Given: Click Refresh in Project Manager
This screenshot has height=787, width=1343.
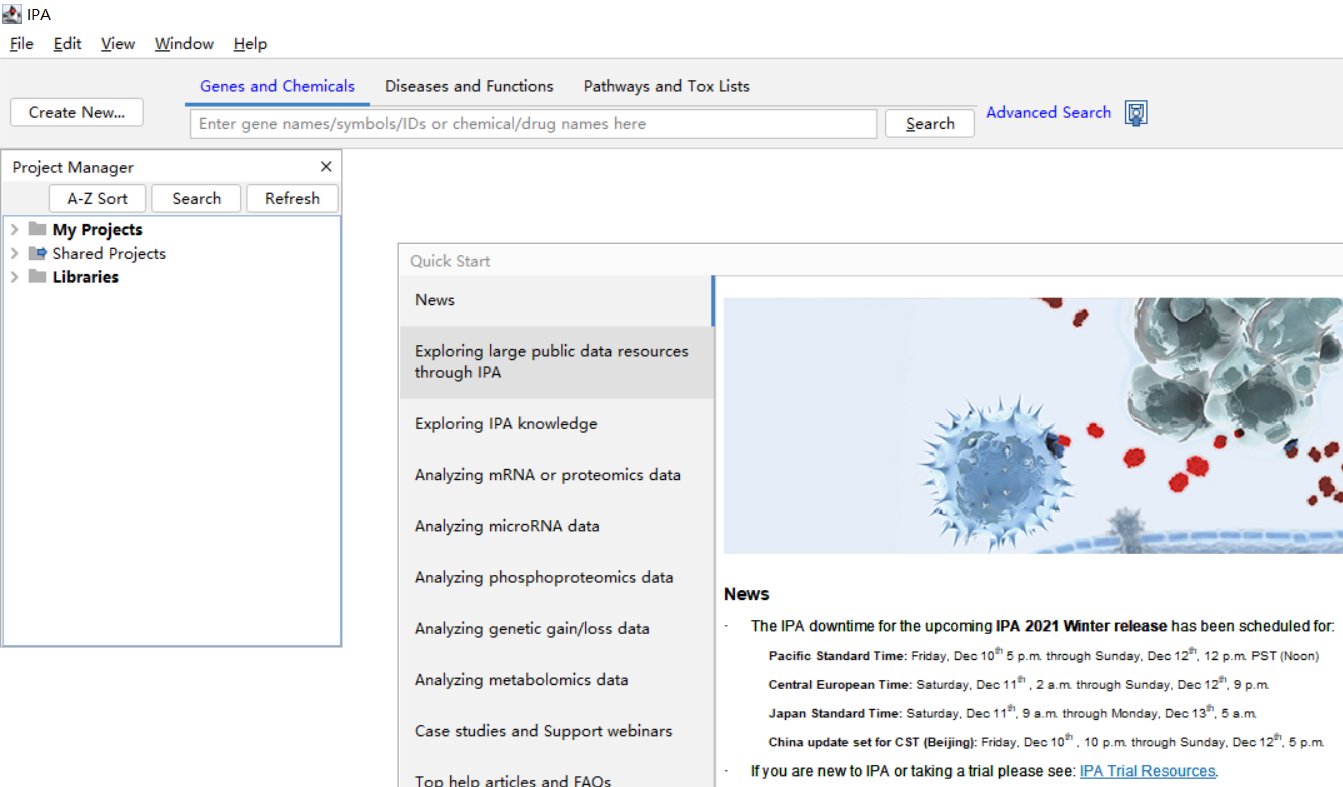Looking at the screenshot, I should pos(292,198).
